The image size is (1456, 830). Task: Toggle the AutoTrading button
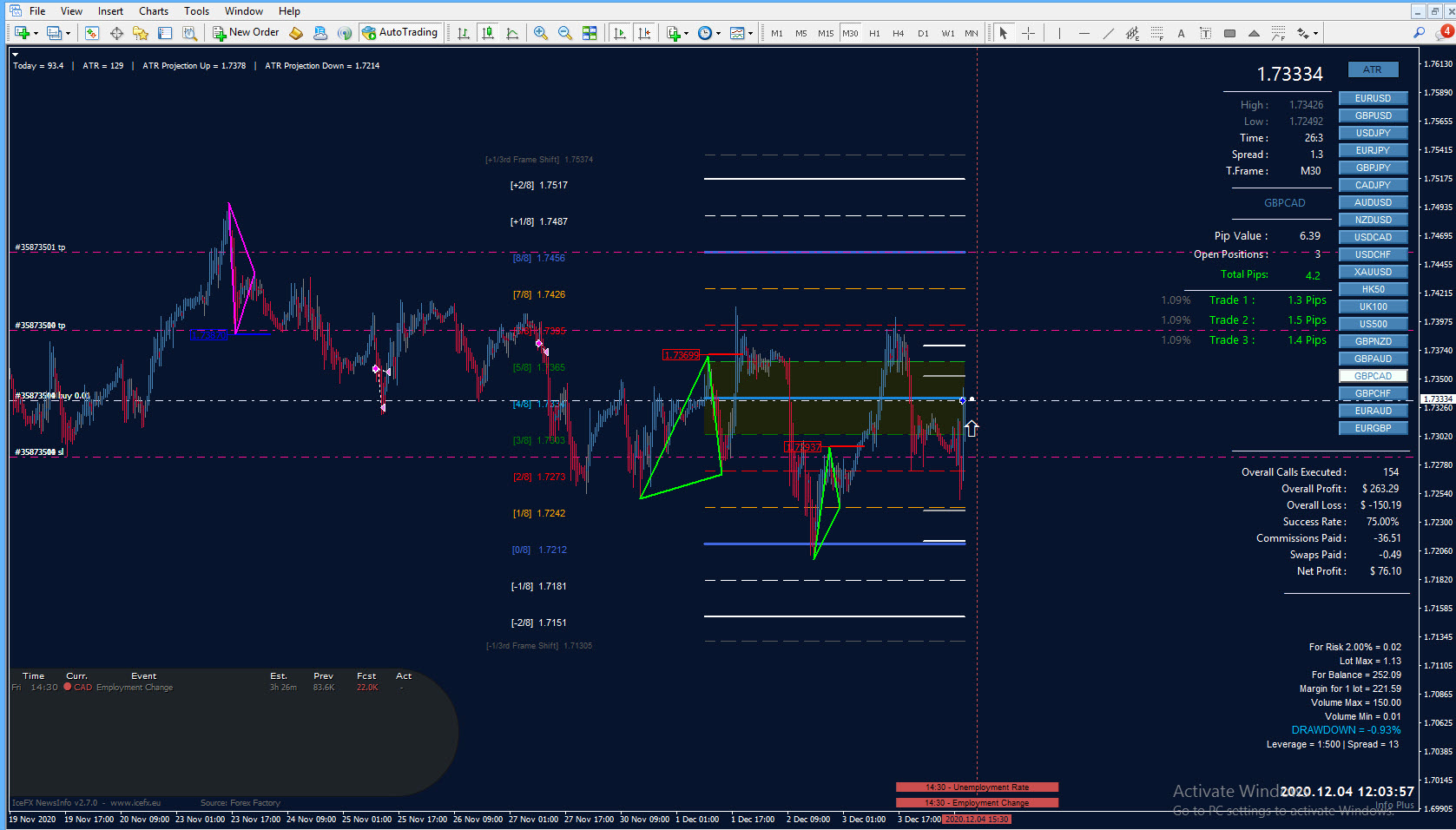click(x=399, y=33)
